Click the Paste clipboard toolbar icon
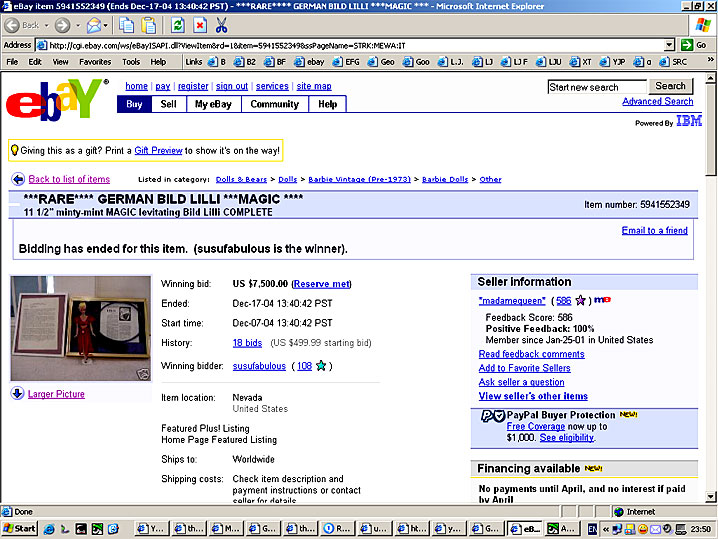Screen dimensions: 718x539 coord(149,25)
